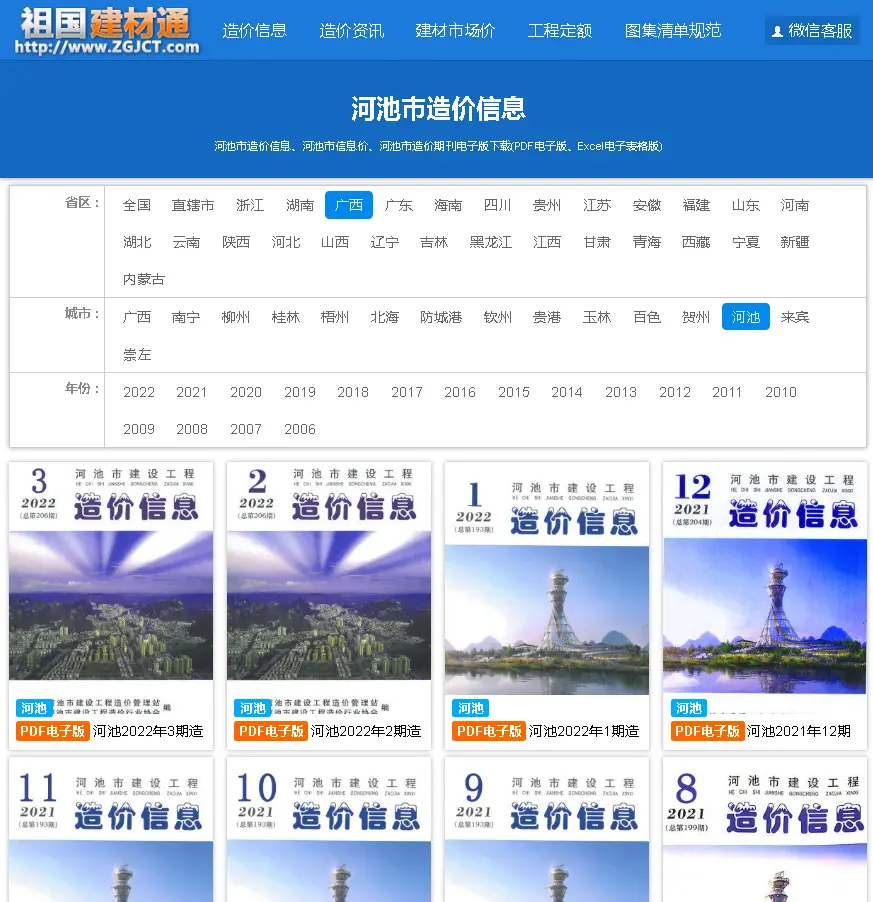Choose the 直辖市 province filter

(x=193, y=205)
